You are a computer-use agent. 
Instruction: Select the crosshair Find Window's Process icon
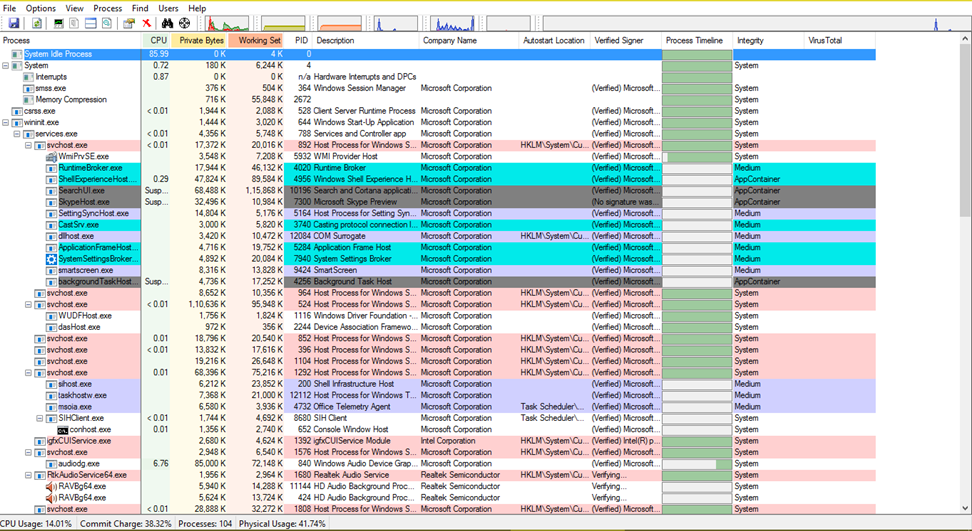[184, 24]
